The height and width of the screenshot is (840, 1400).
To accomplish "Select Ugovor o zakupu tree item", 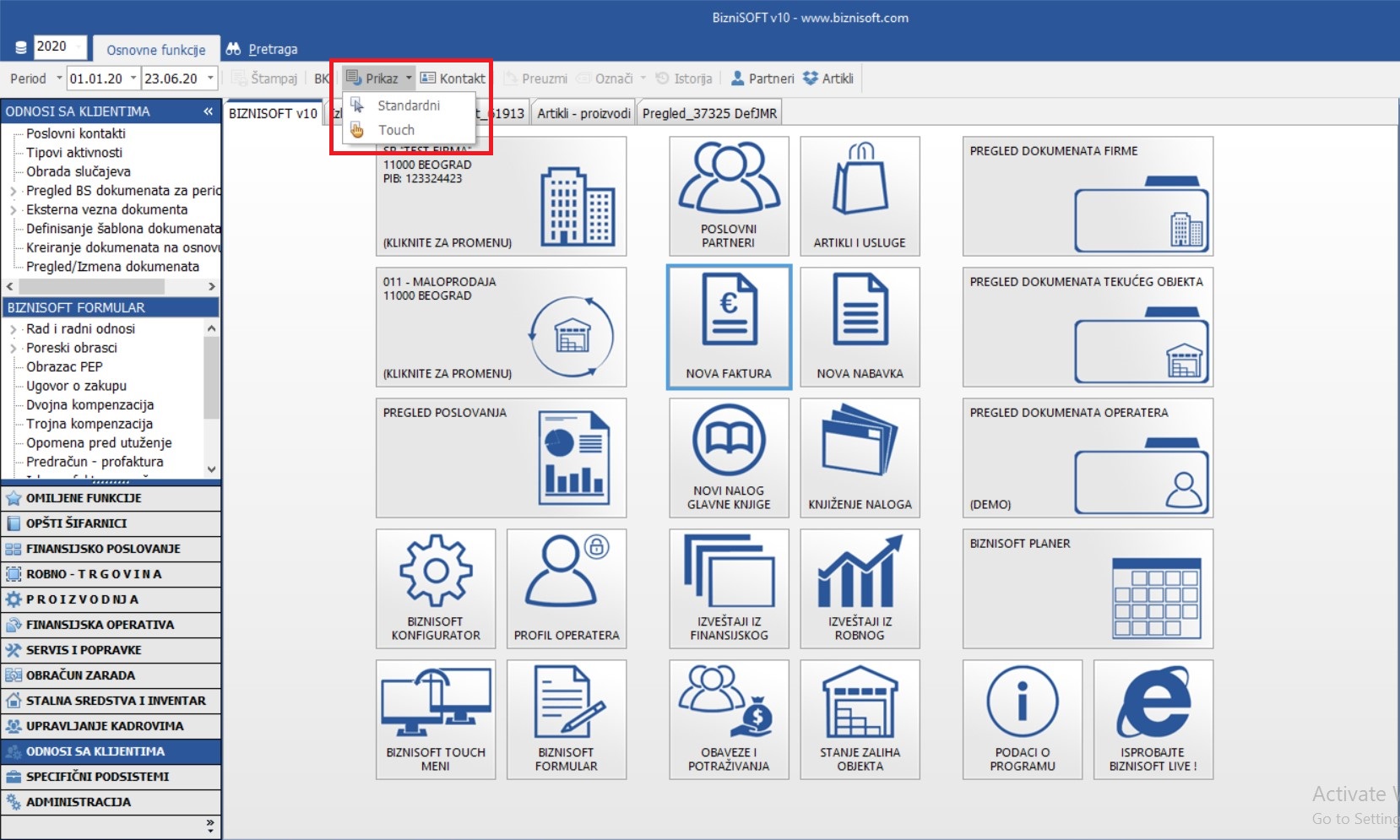I will [x=76, y=386].
